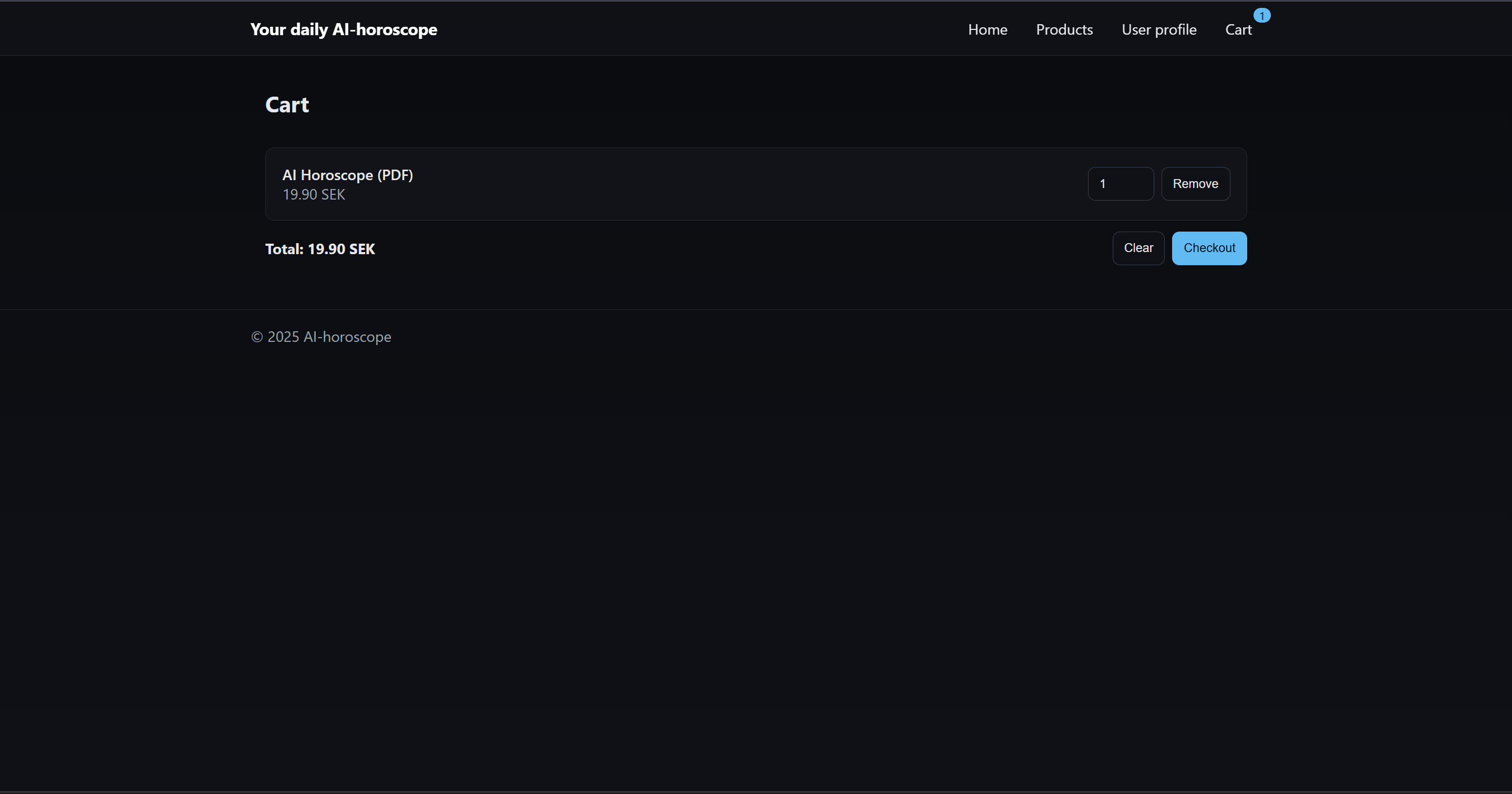The height and width of the screenshot is (794, 1512).
Task: Go to the Products page
Action: coord(1063,29)
